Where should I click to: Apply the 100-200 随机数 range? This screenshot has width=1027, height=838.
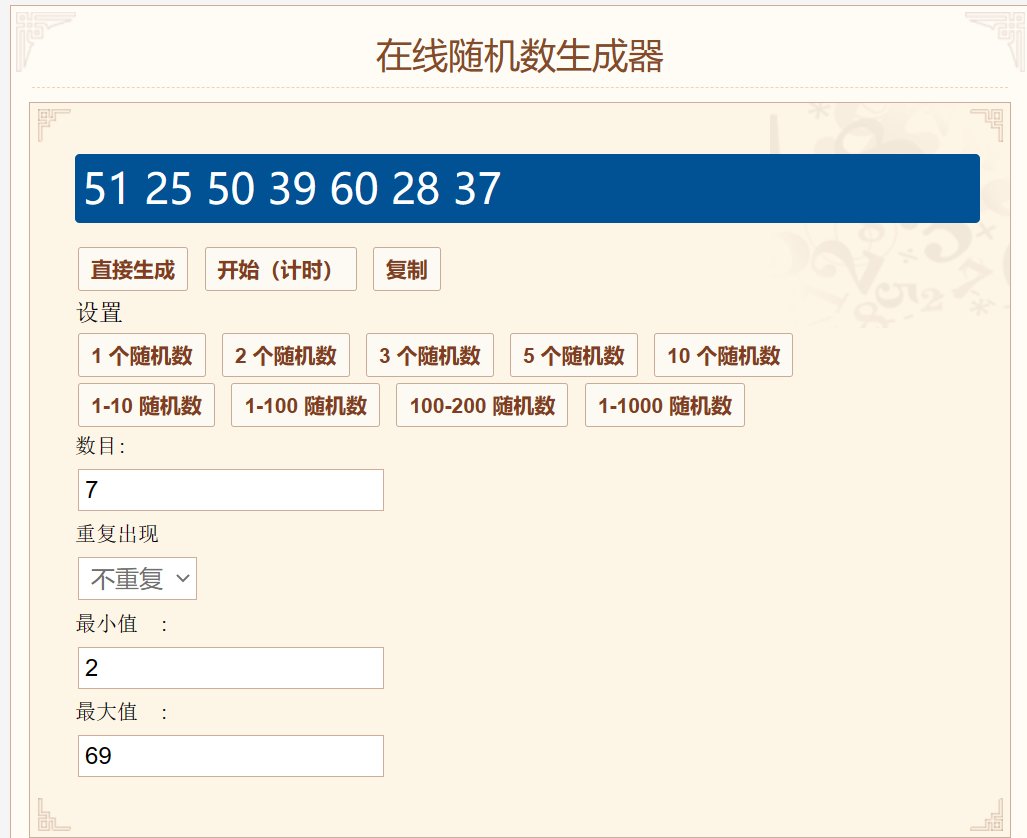coord(482,406)
